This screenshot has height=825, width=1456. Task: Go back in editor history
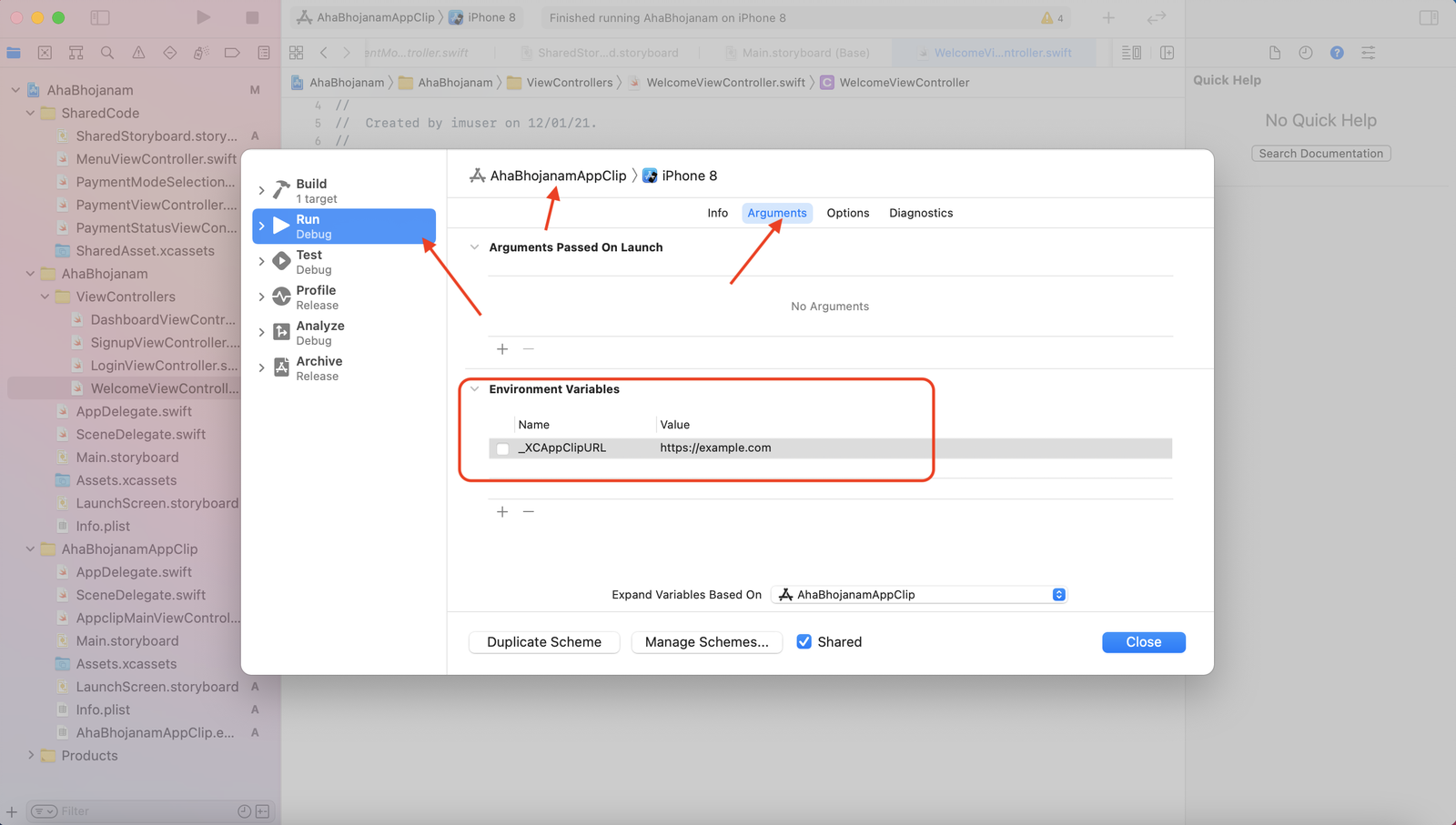coord(323,53)
